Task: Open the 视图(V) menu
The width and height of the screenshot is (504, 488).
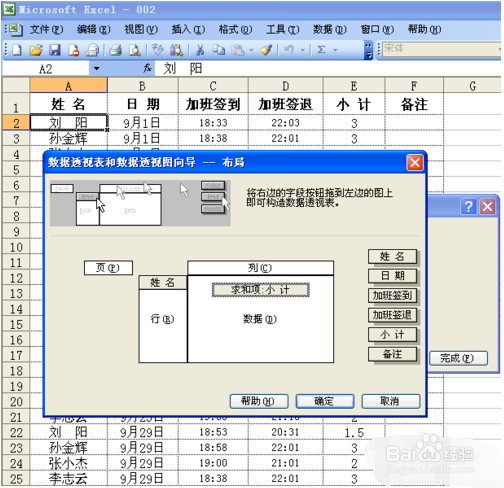Action: click(141, 30)
